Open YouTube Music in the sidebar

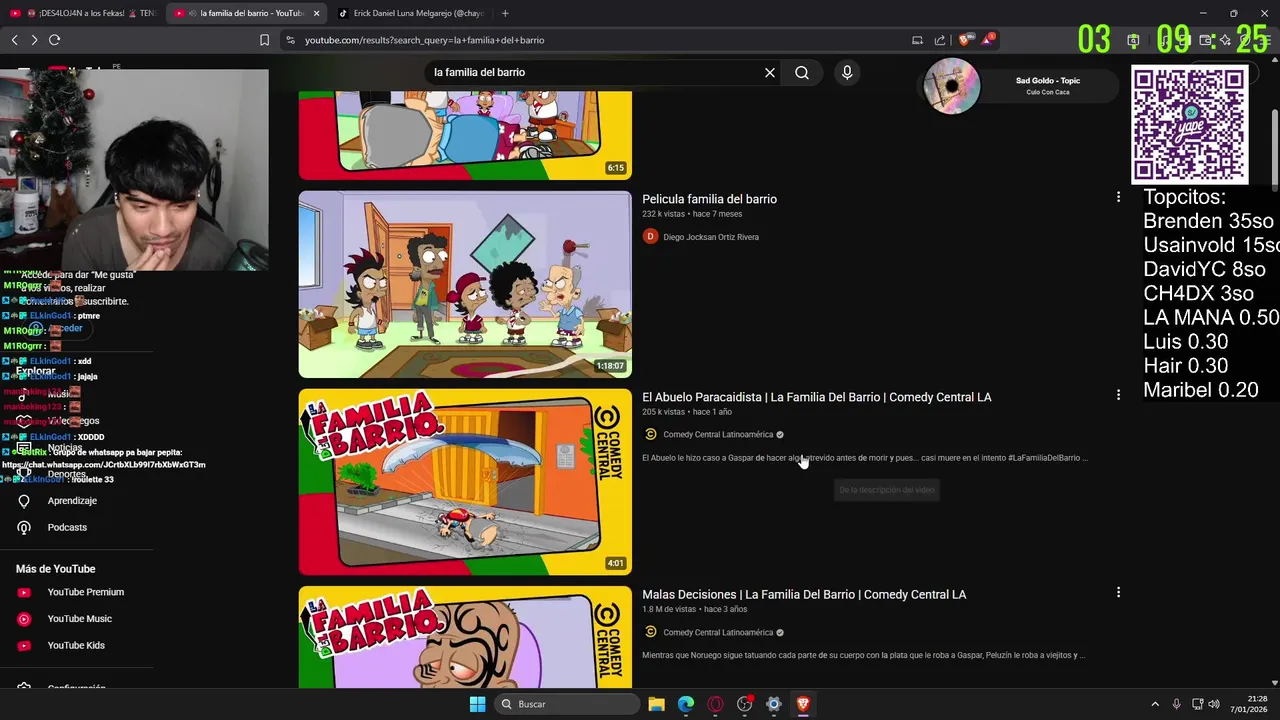pos(79,619)
